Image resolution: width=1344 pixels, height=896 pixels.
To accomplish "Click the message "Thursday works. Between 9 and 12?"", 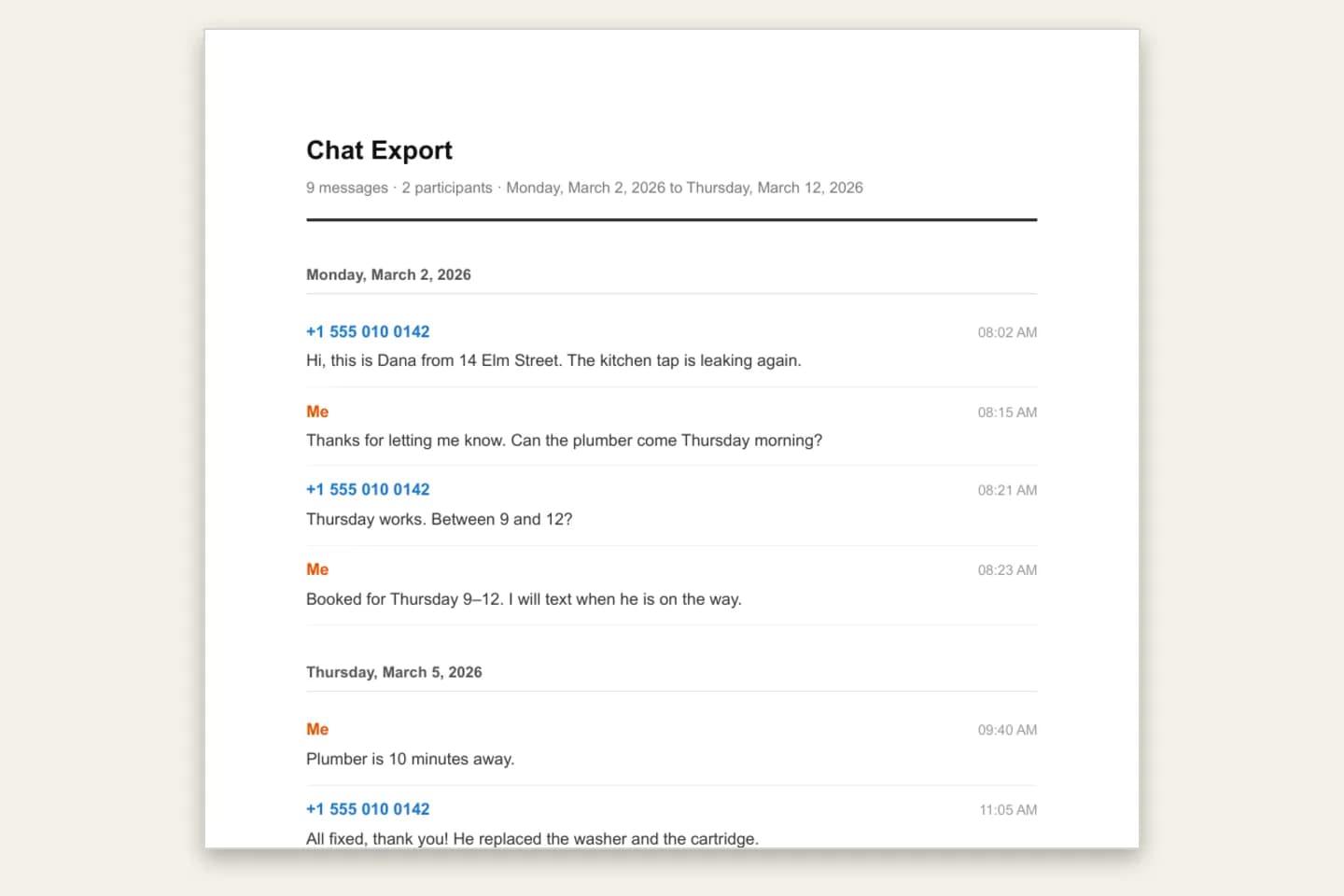I will pyautogui.click(x=439, y=519).
